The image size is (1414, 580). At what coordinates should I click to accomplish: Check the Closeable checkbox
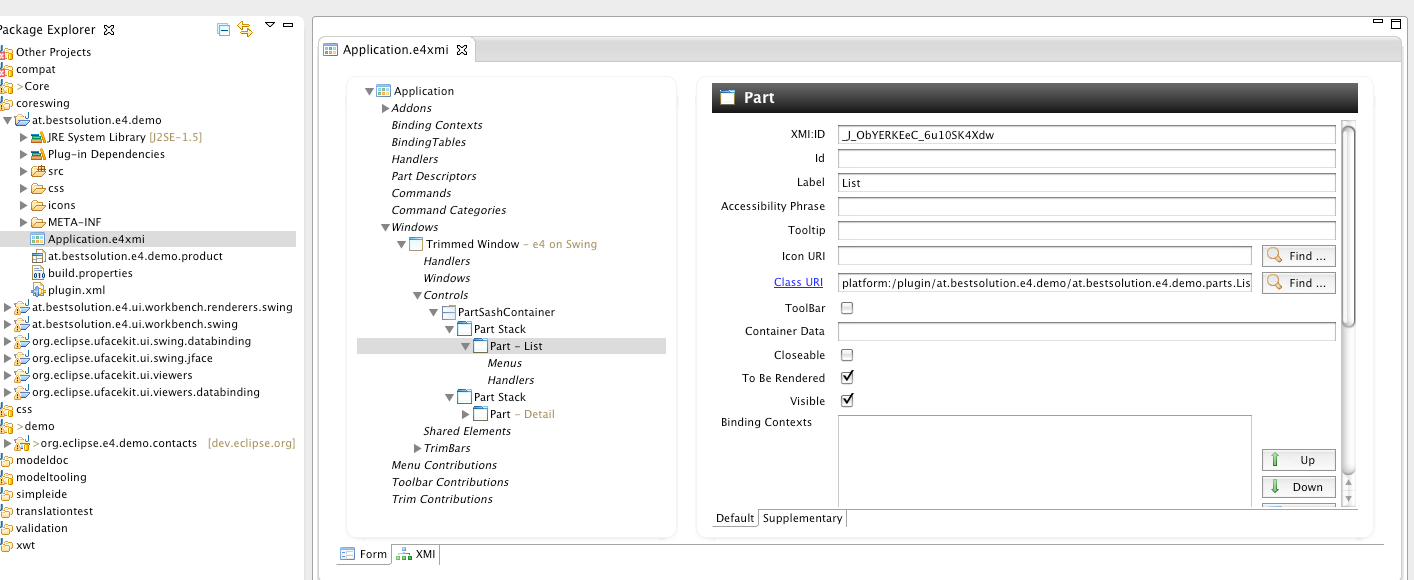click(847, 355)
